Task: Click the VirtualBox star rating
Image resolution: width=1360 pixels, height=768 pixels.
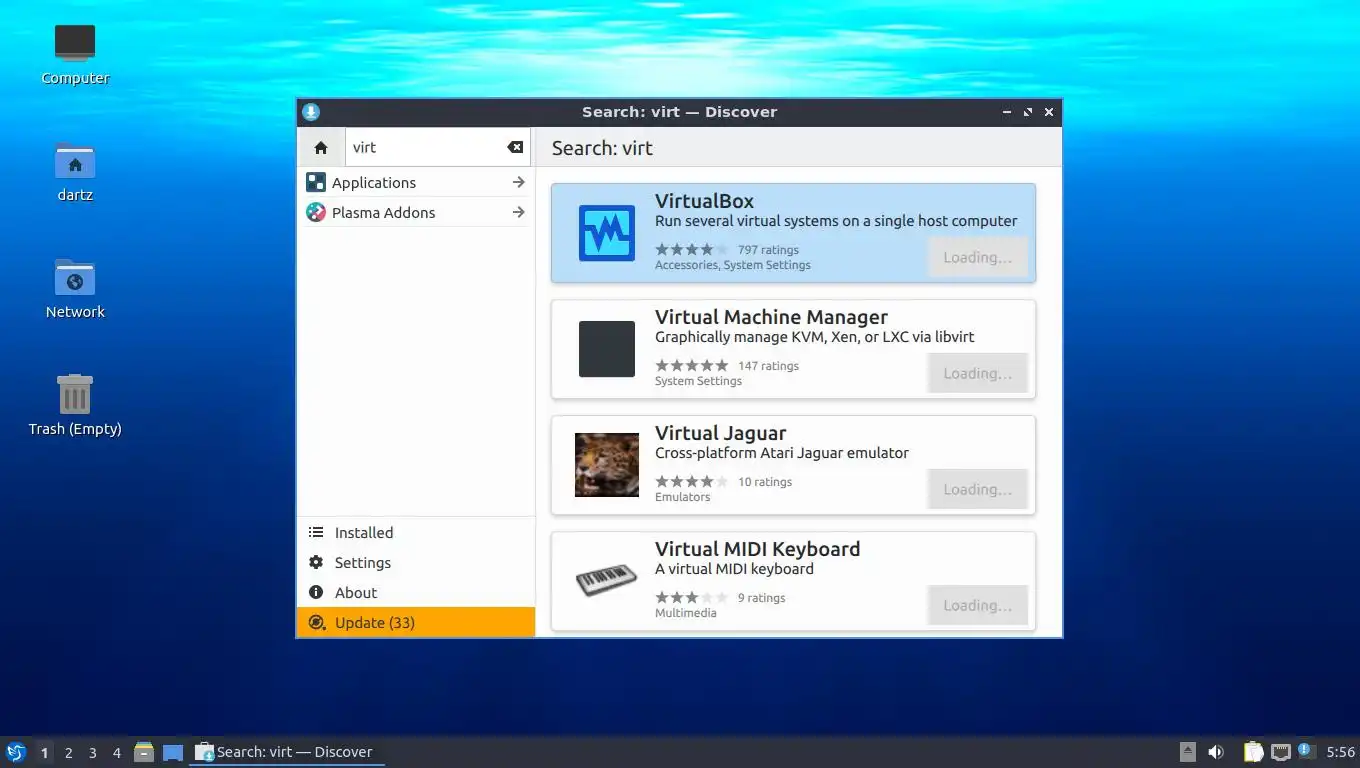Action: coord(692,249)
